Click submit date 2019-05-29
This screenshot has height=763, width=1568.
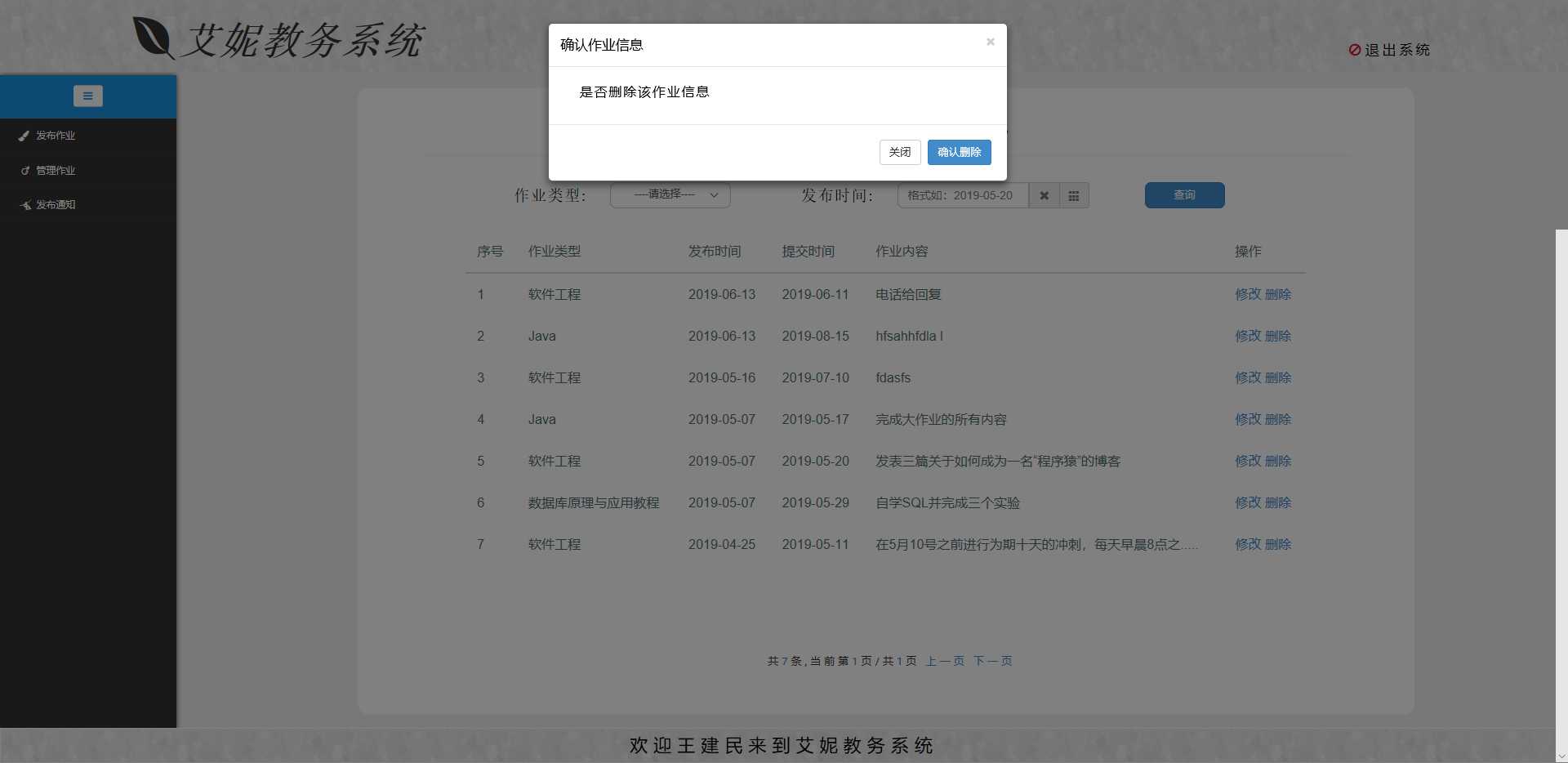pyautogui.click(x=815, y=502)
